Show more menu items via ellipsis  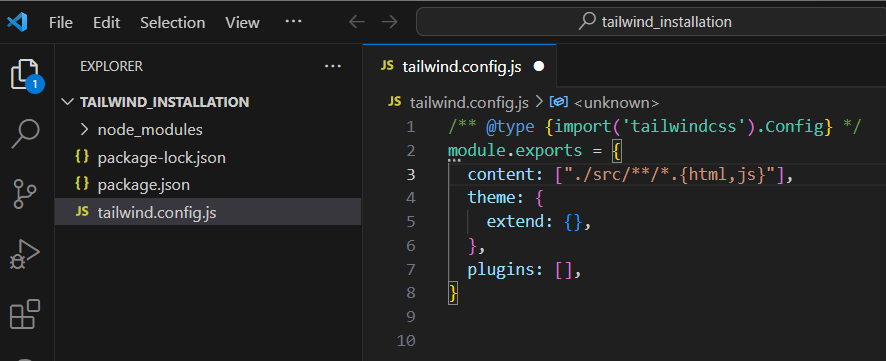[293, 22]
